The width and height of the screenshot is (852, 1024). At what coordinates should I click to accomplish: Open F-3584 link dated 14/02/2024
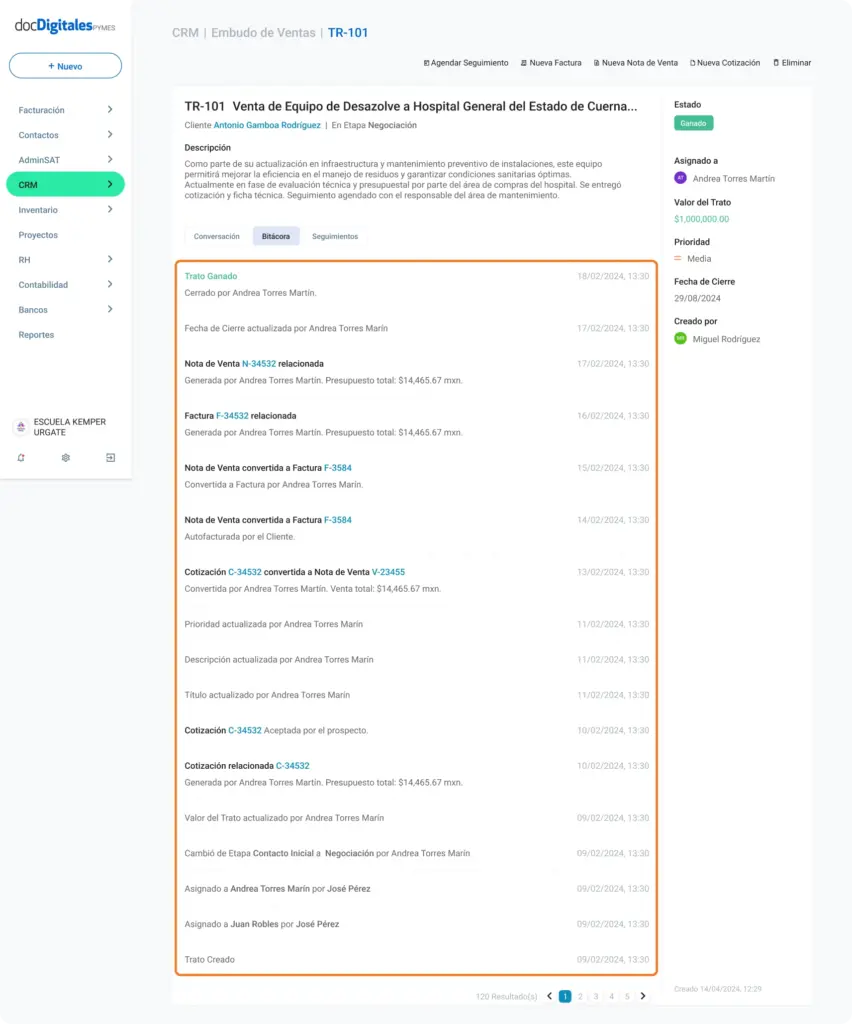pyautogui.click(x=338, y=520)
